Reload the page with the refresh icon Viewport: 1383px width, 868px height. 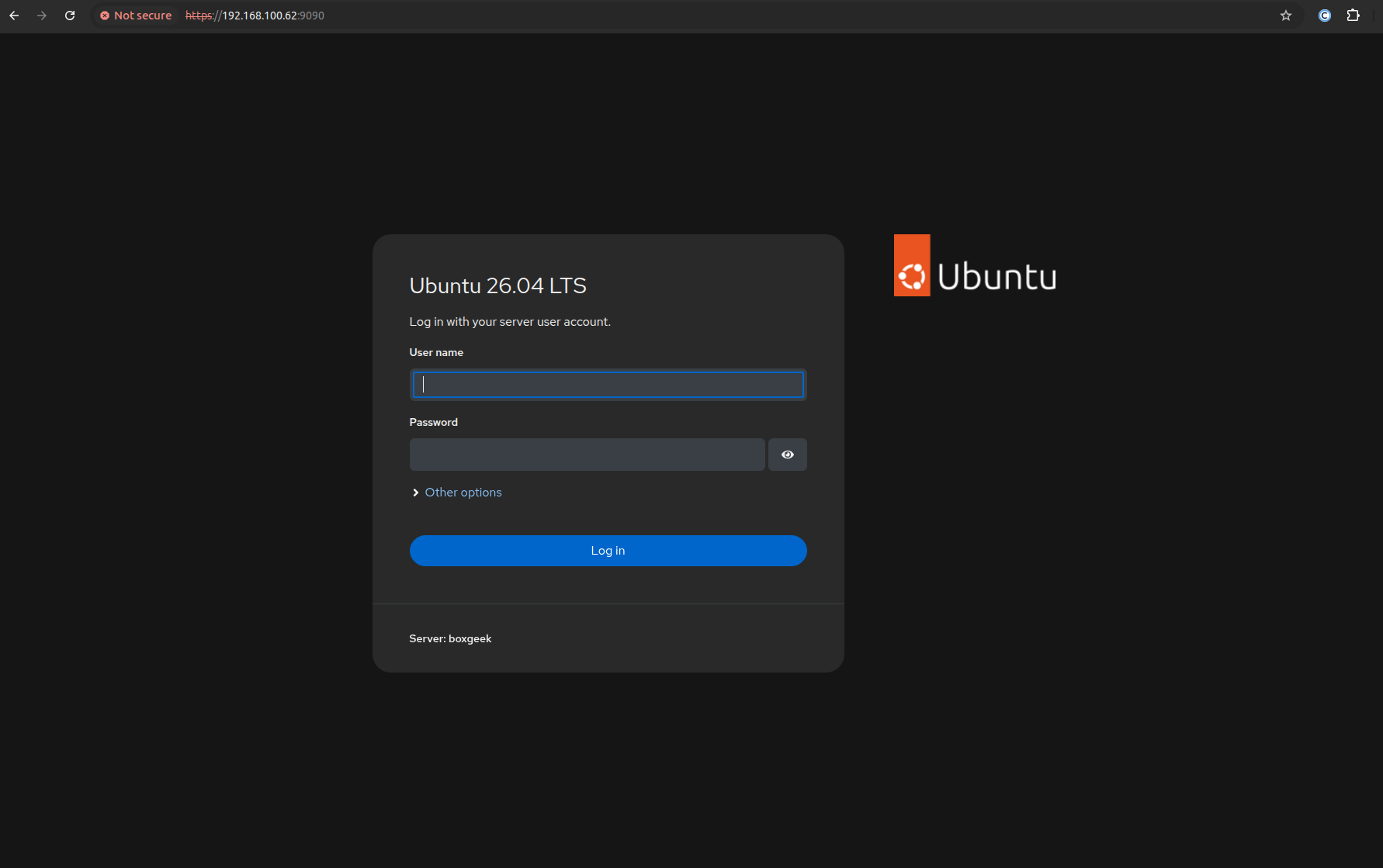tap(70, 16)
